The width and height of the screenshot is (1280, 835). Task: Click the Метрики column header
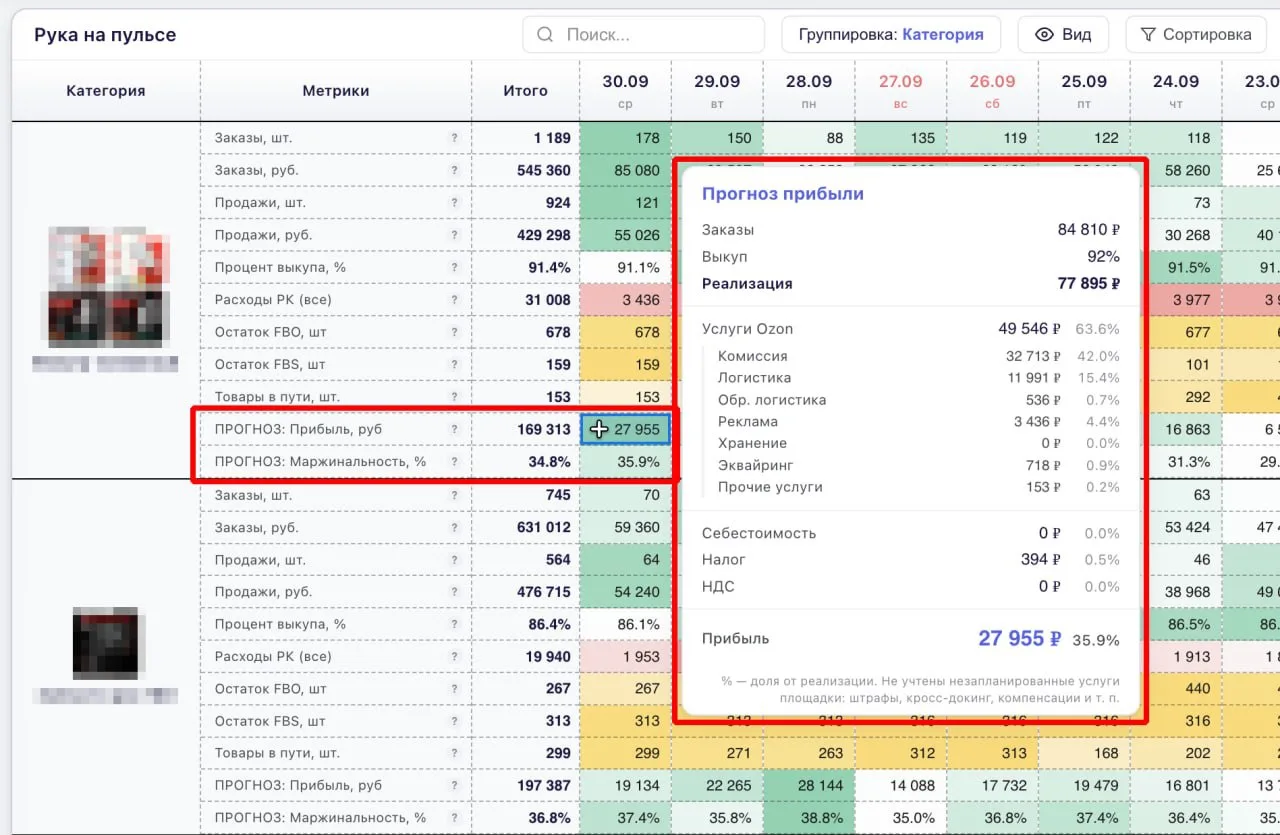(x=336, y=91)
